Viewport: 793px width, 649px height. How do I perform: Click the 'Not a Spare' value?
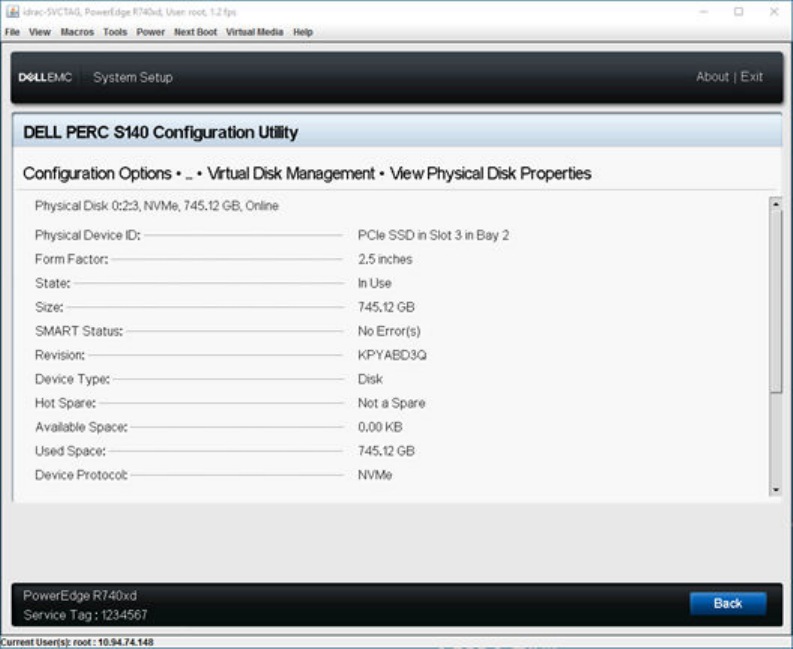point(391,403)
